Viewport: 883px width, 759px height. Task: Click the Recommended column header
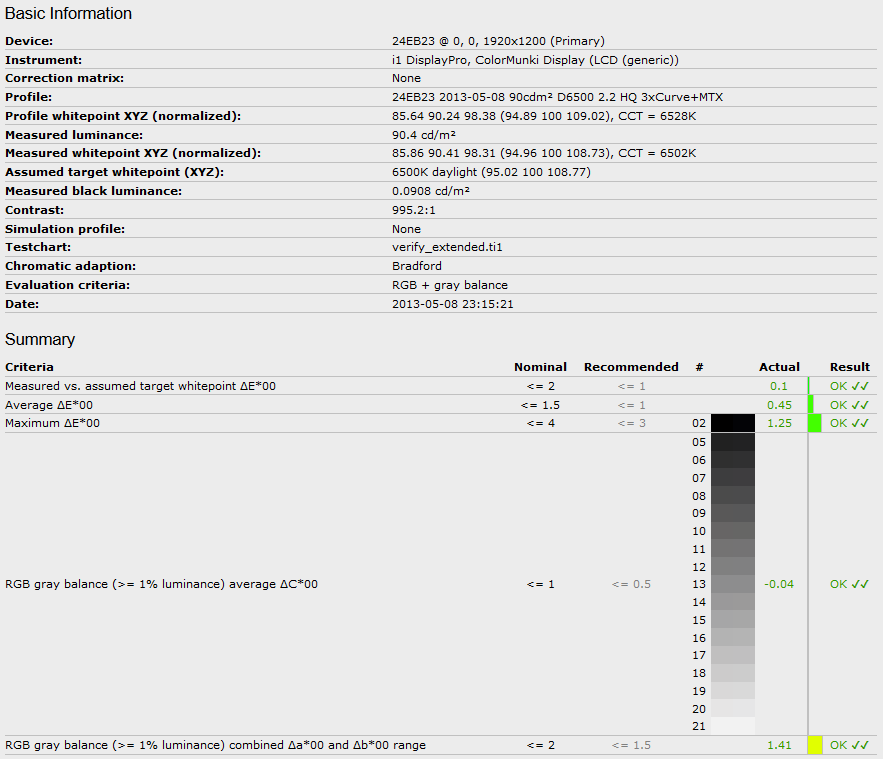coord(631,367)
